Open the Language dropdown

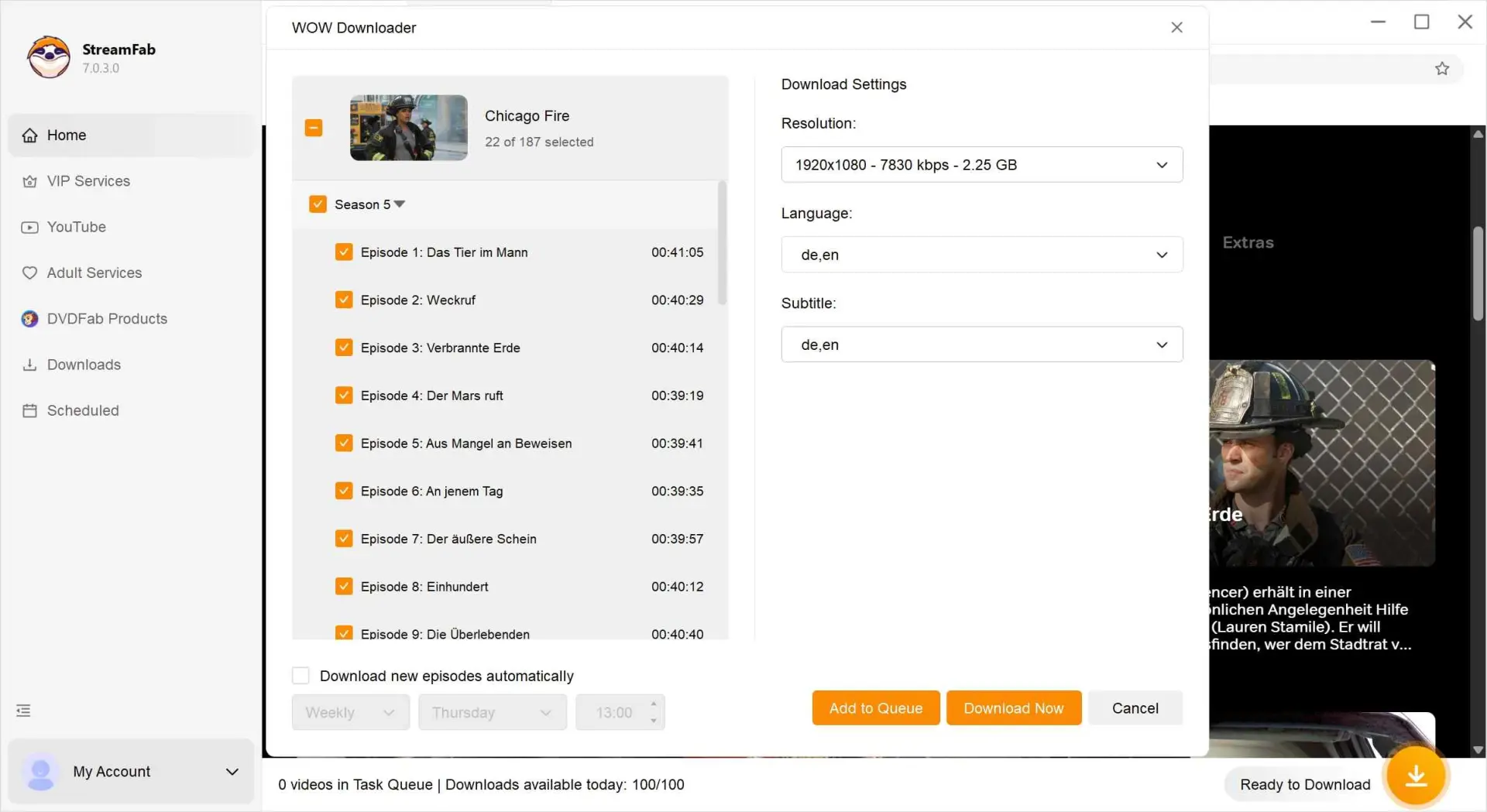point(981,255)
